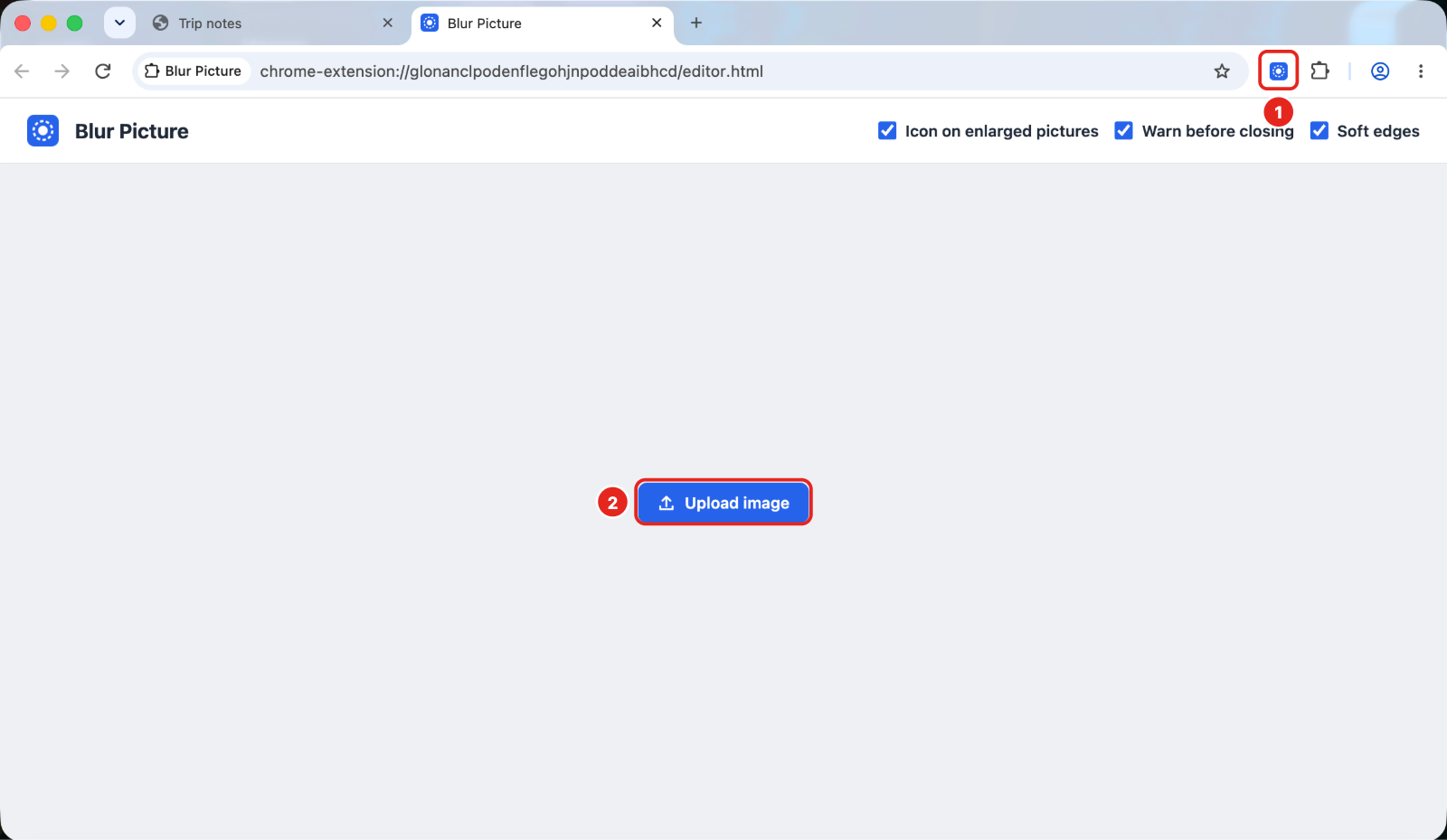Focus the address bar URL text

[512, 71]
